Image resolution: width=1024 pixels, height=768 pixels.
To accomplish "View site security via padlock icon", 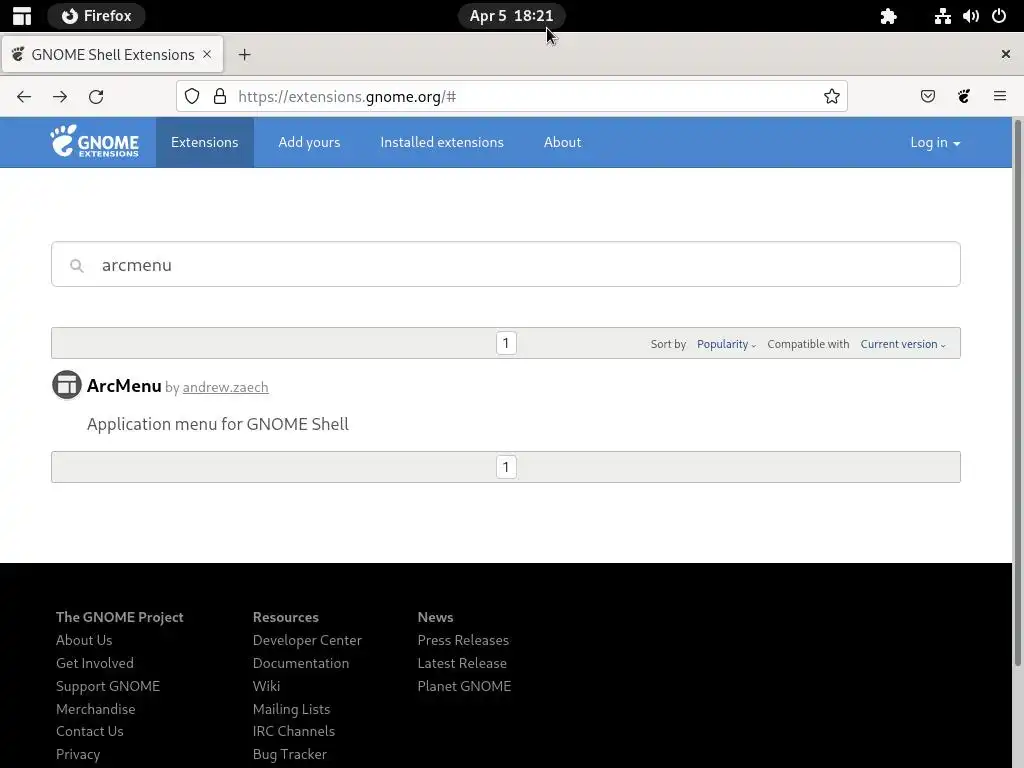I will pos(220,97).
